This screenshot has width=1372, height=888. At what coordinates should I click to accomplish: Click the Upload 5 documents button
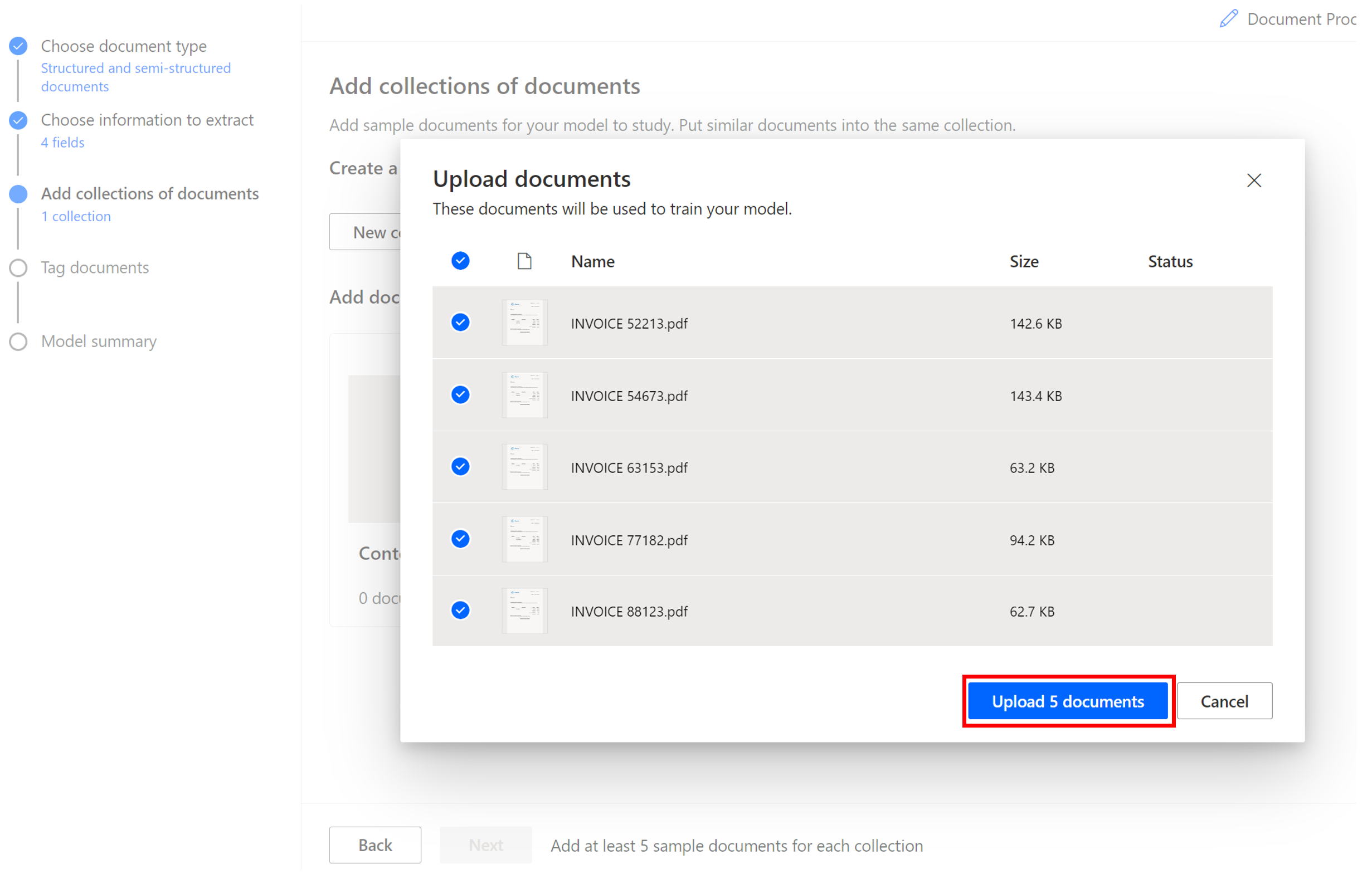tap(1068, 701)
